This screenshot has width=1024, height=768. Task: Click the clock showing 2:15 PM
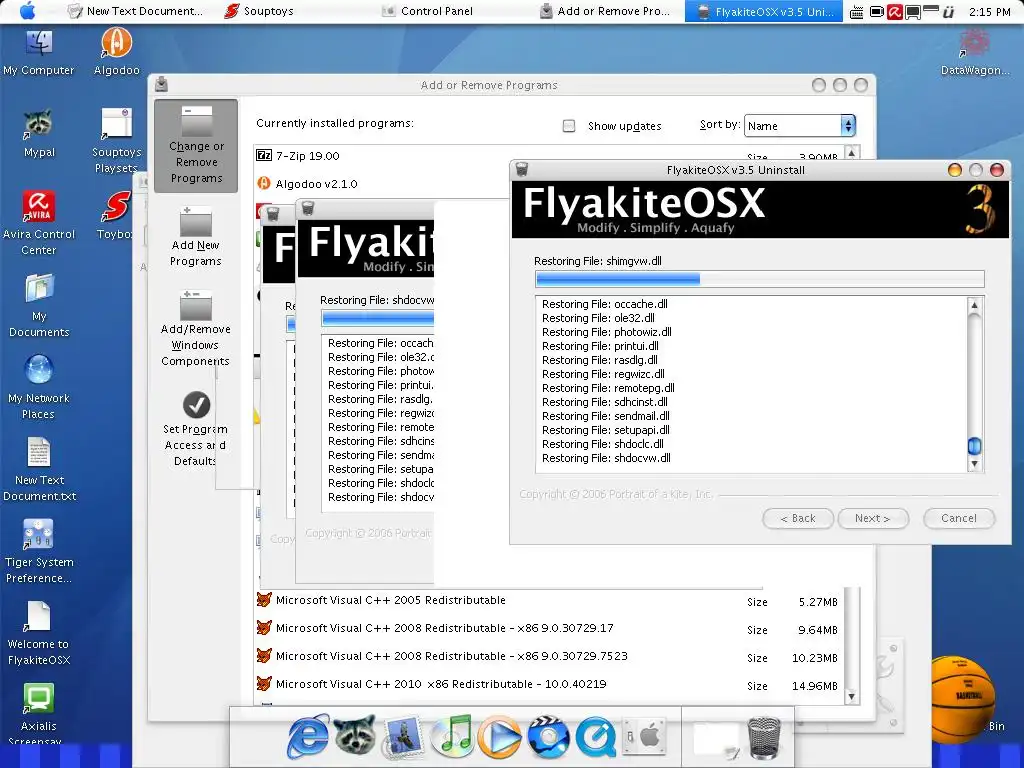[989, 12]
